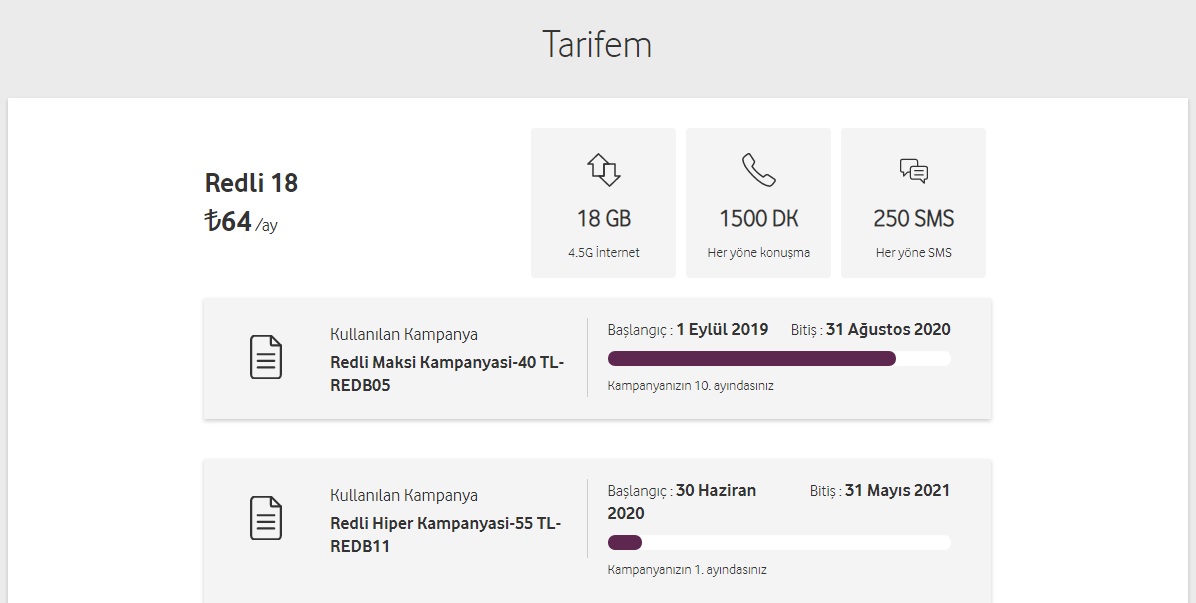Screen dimensions: 1196x603
Task: Click Redli Maksi Kampanyasi-40 TL-REDB05 name
Action: pyautogui.click(x=447, y=374)
